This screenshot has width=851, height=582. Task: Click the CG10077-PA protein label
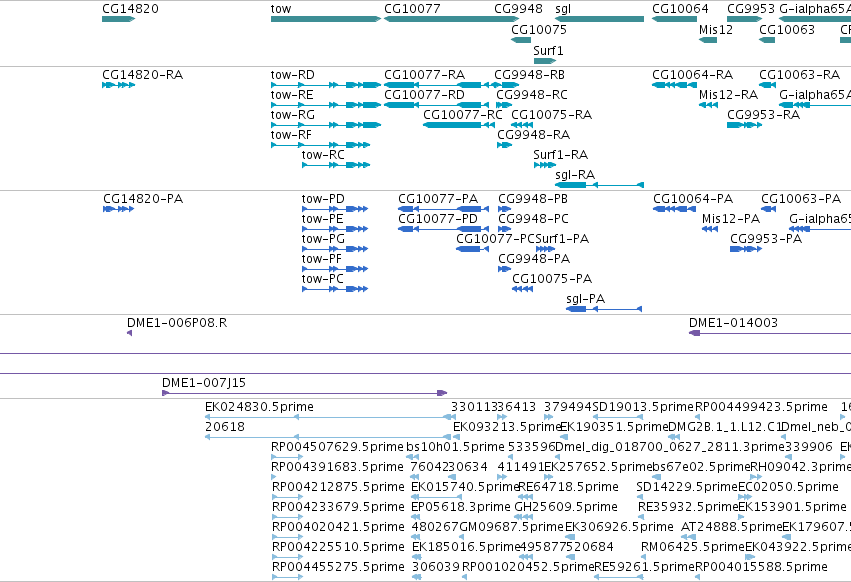pyautogui.click(x=438, y=199)
